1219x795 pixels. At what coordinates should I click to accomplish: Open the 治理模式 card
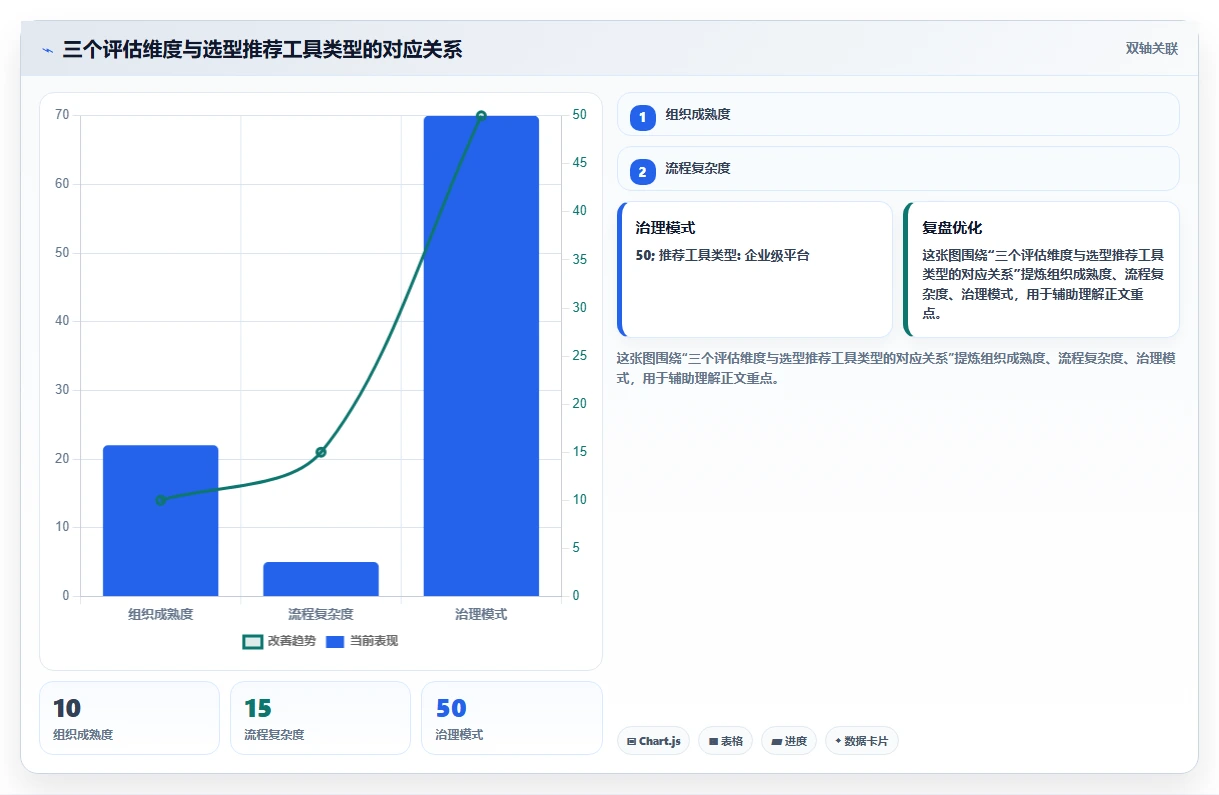tap(755, 270)
